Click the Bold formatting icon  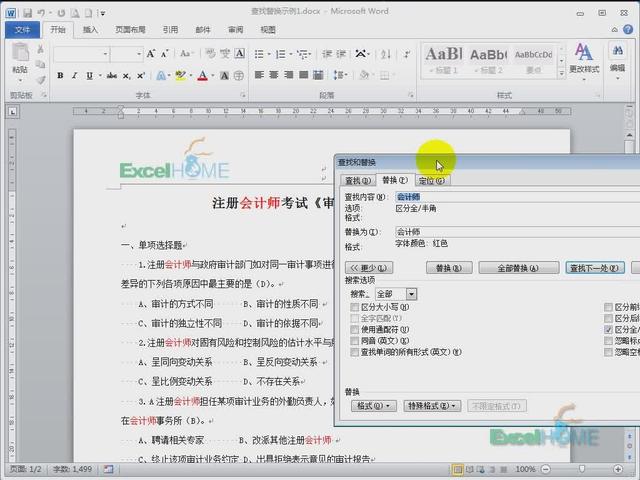(60, 76)
